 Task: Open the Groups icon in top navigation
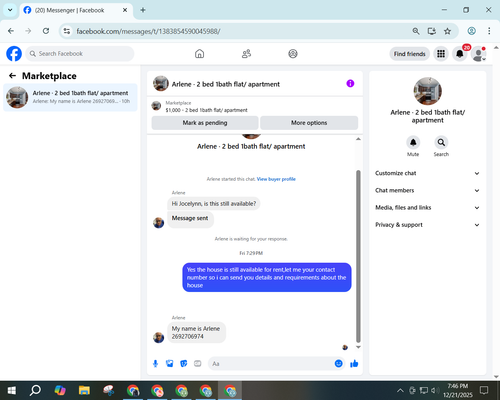[293, 54]
